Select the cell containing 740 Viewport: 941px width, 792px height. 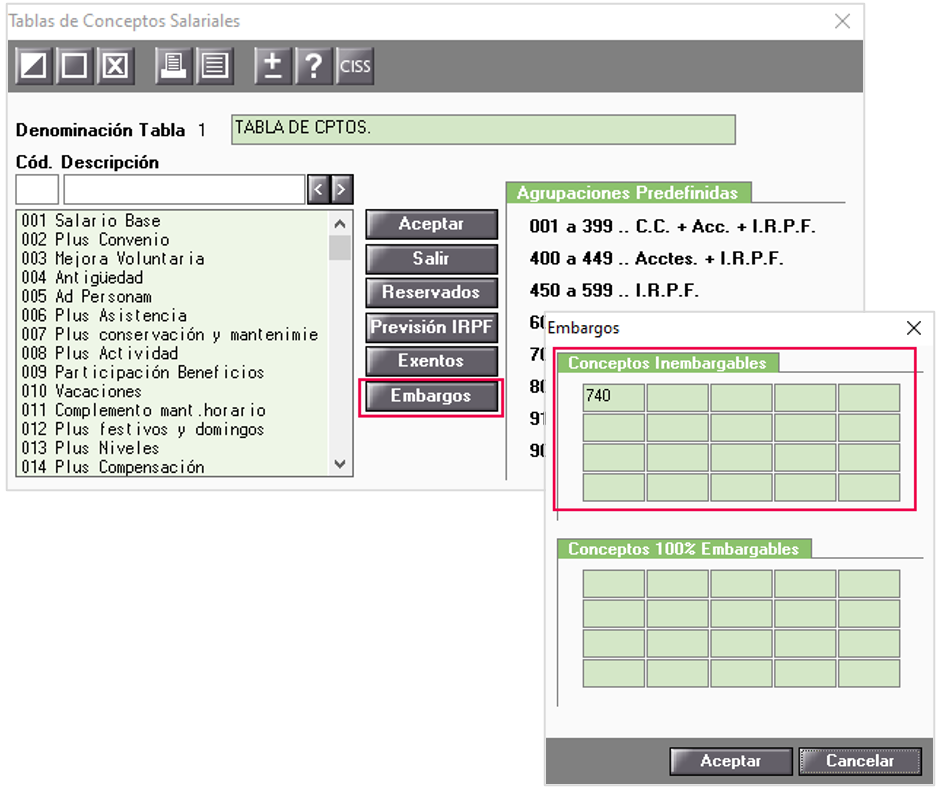(x=613, y=397)
